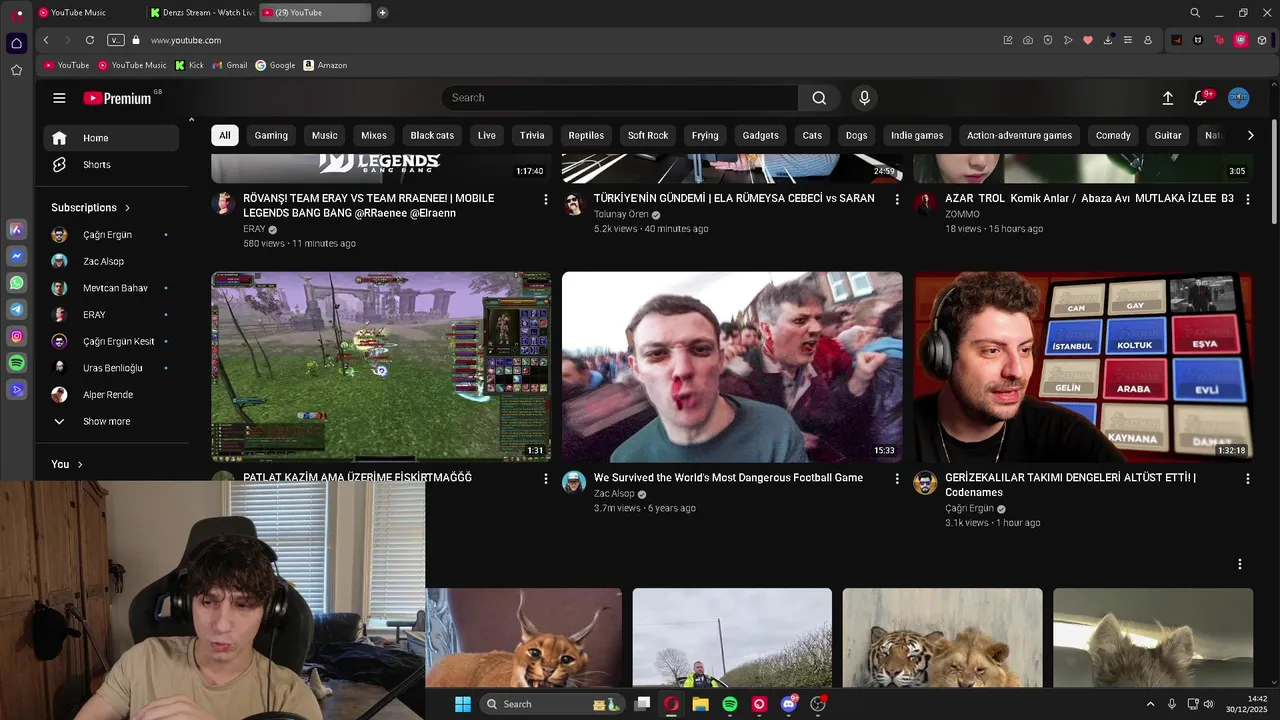
Task: Select the All filter chip
Action: [224, 135]
